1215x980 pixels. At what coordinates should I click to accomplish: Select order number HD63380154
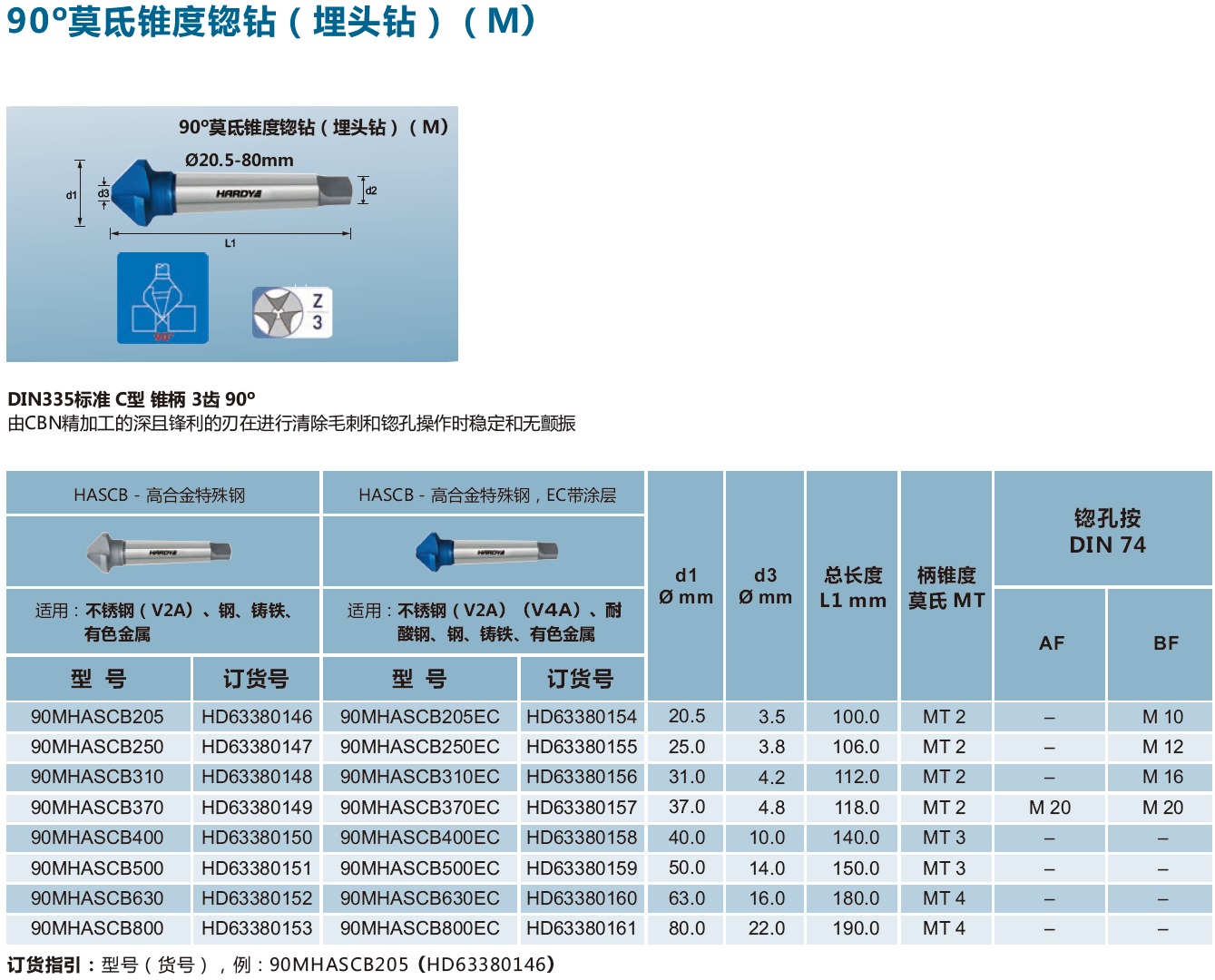(x=582, y=717)
